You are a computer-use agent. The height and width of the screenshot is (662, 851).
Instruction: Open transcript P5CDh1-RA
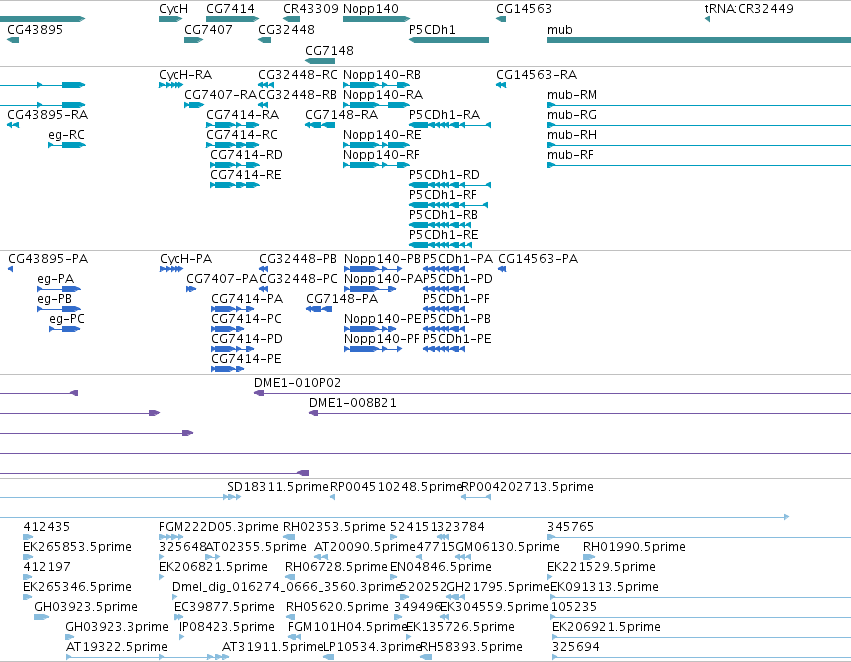coord(450,125)
